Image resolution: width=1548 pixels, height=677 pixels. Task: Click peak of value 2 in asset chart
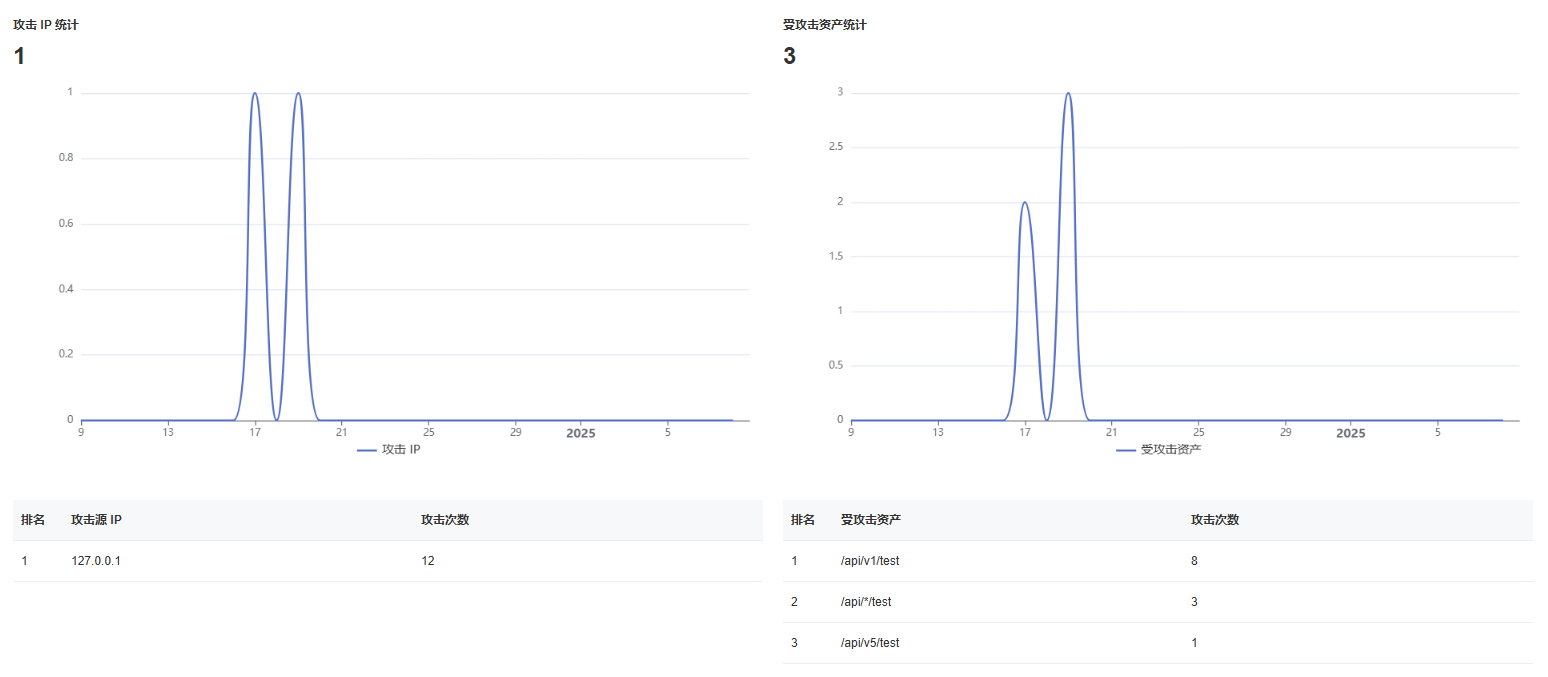1024,203
